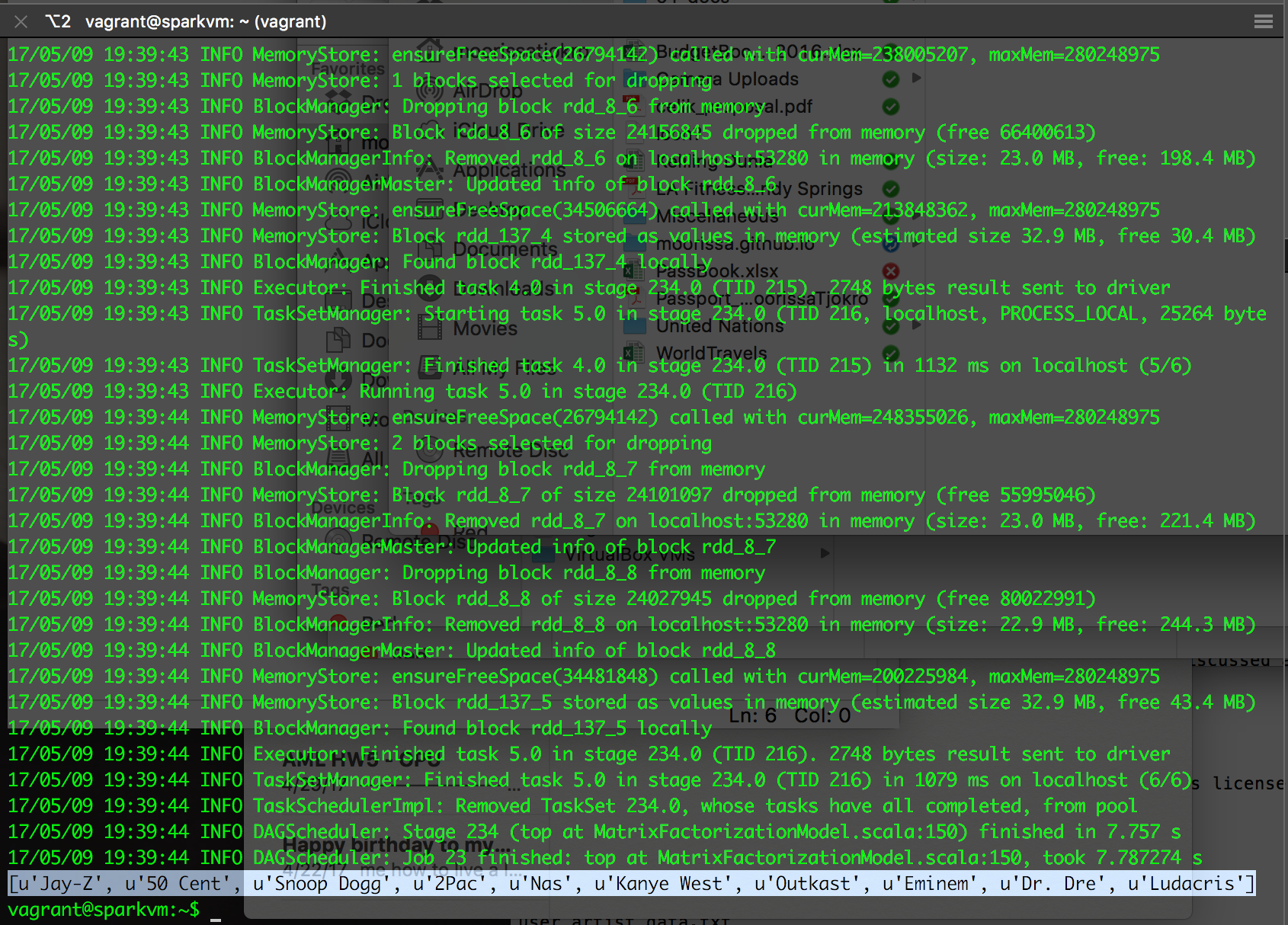Image resolution: width=1288 pixels, height=925 pixels.
Task: Expand the VirtualBox VMs folder arrow in Finder
Action: (825, 553)
